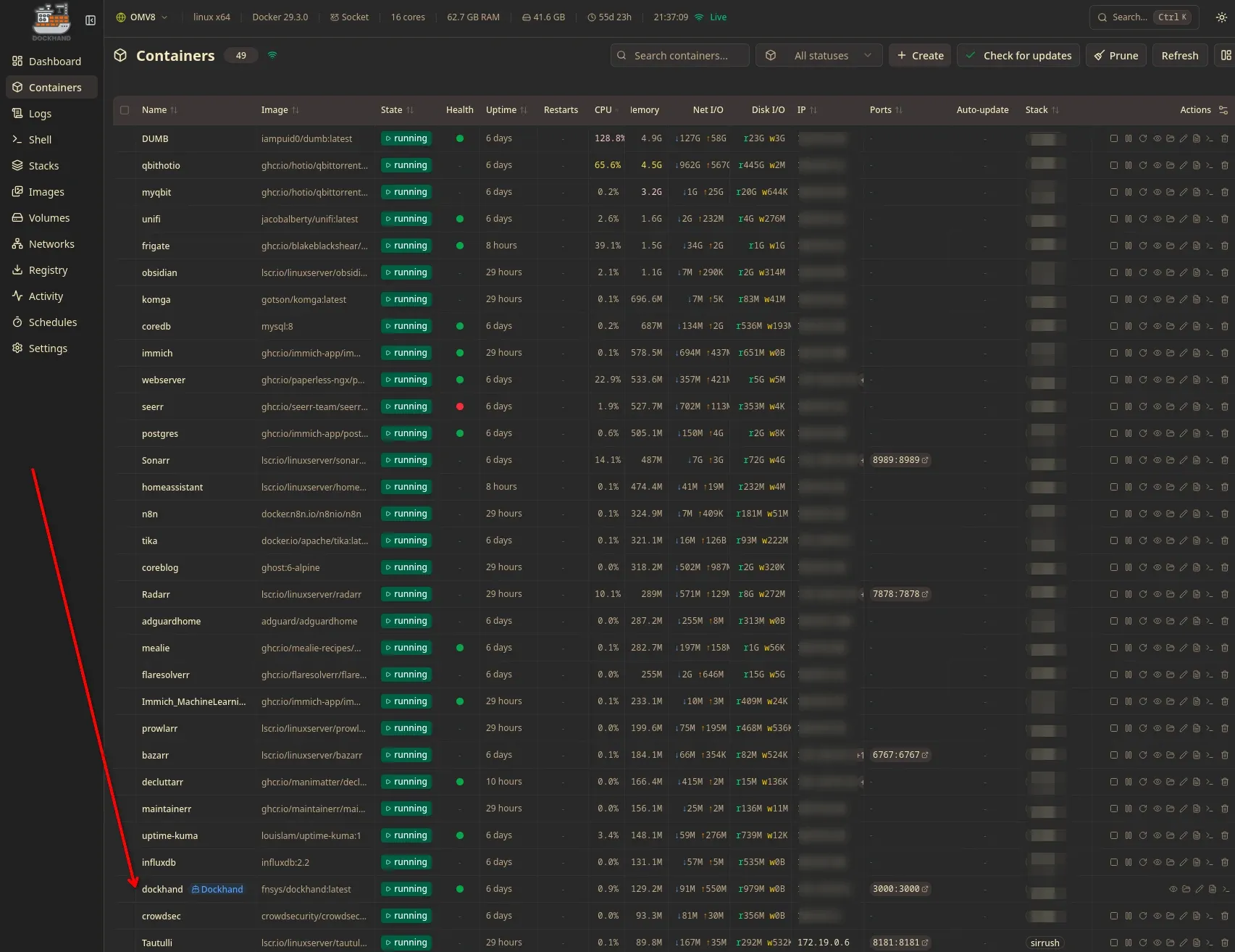Viewport: 1235px width, 952px height.
Task: Click Check for updates
Action: point(1018,55)
